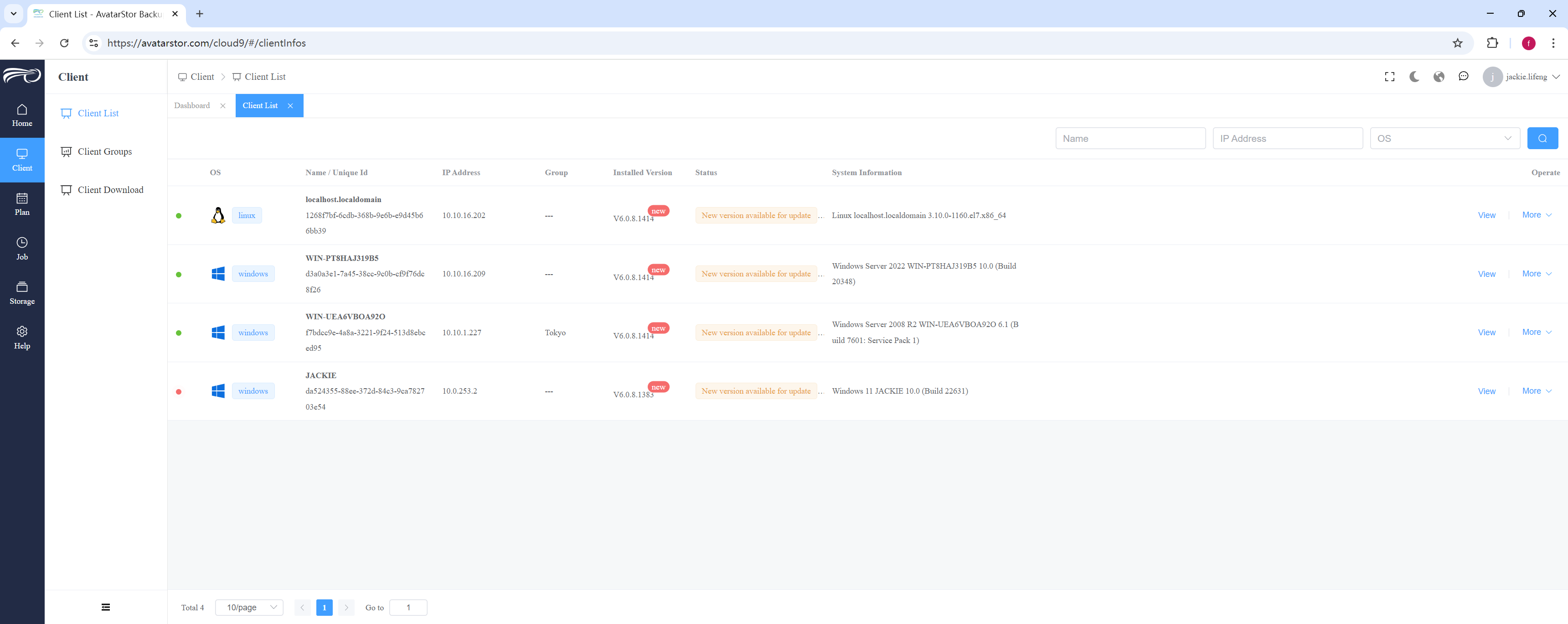Open the feedback chat icon

tap(1463, 76)
